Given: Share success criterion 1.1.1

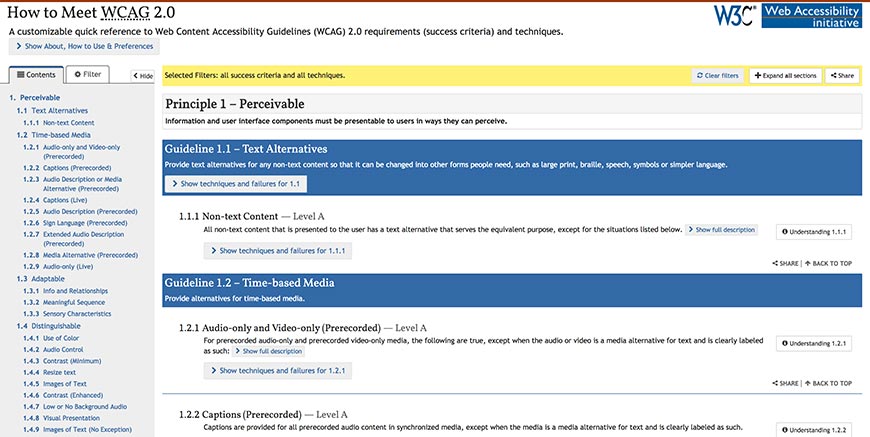Looking at the screenshot, I should (786, 263).
